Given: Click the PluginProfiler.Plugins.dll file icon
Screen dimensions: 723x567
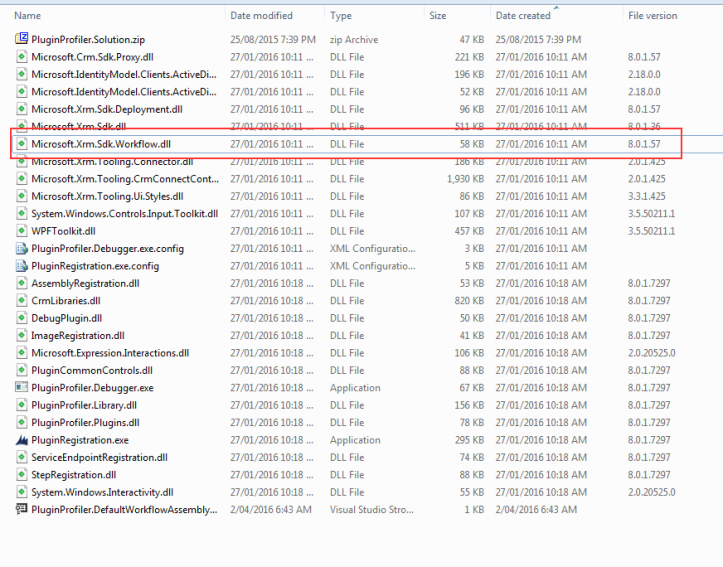Looking at the screenshot, I should [22, 423].
